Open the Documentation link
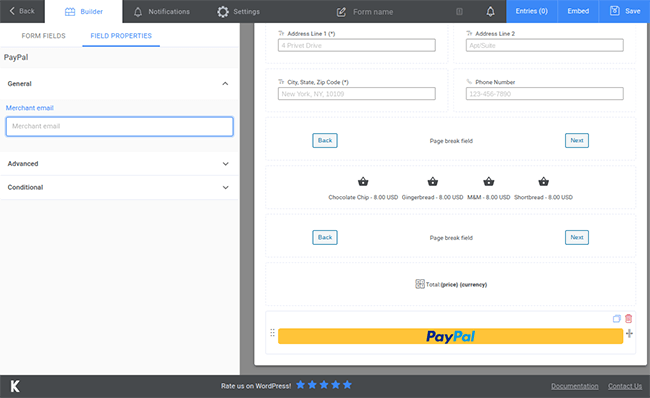This screenshot has width=650, height=398. 575,386
